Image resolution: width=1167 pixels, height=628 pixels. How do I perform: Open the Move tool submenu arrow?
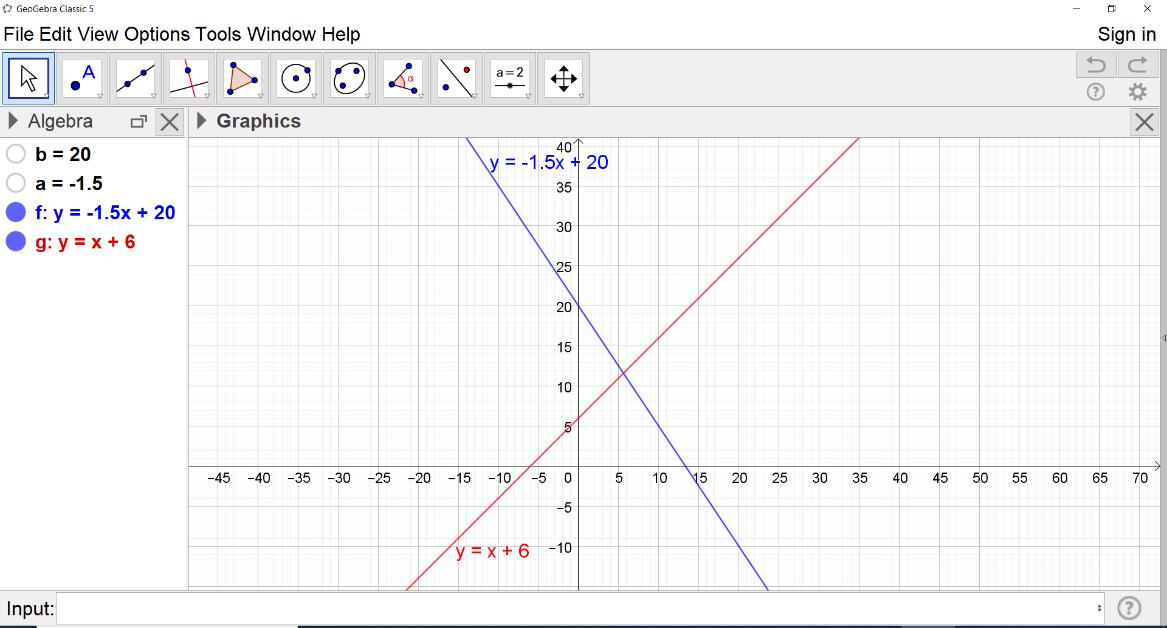(x=47, y=96)
